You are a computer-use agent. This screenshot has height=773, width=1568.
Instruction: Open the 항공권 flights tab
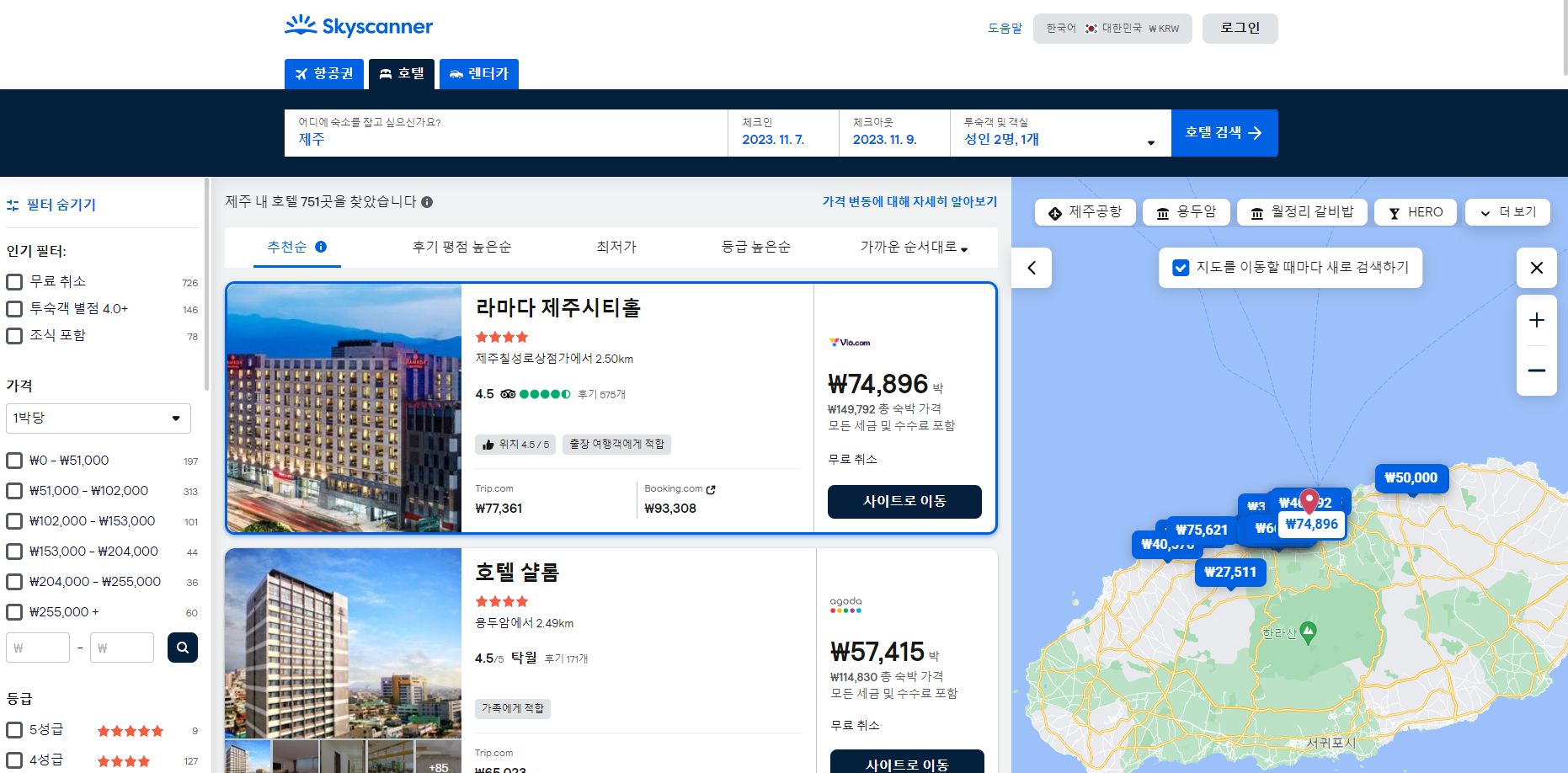[x=324, y=74]
